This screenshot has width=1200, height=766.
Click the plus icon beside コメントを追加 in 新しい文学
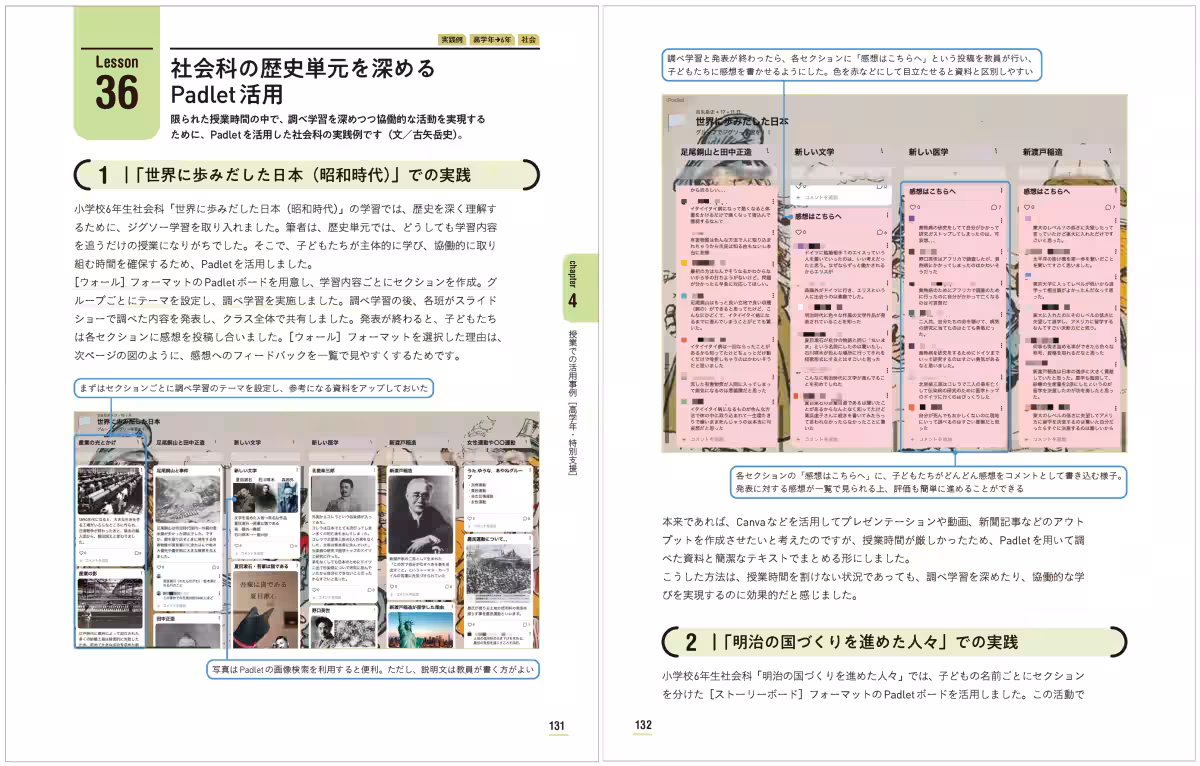pos(796,195)
